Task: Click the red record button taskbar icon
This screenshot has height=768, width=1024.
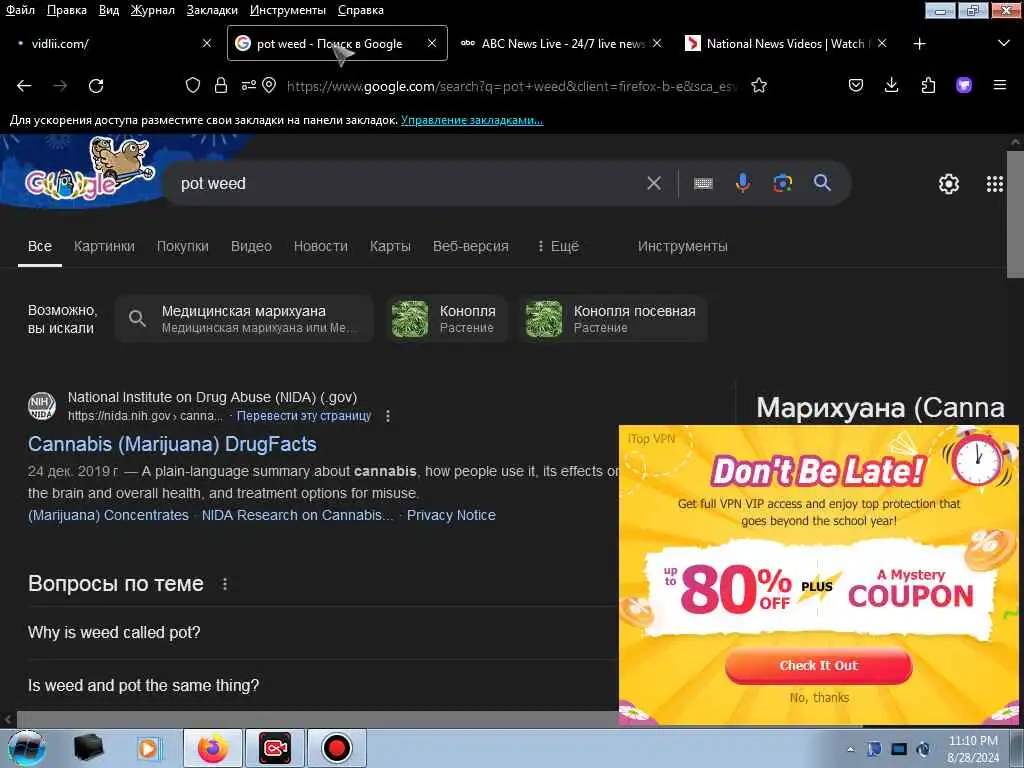Action: click(337, 748)
